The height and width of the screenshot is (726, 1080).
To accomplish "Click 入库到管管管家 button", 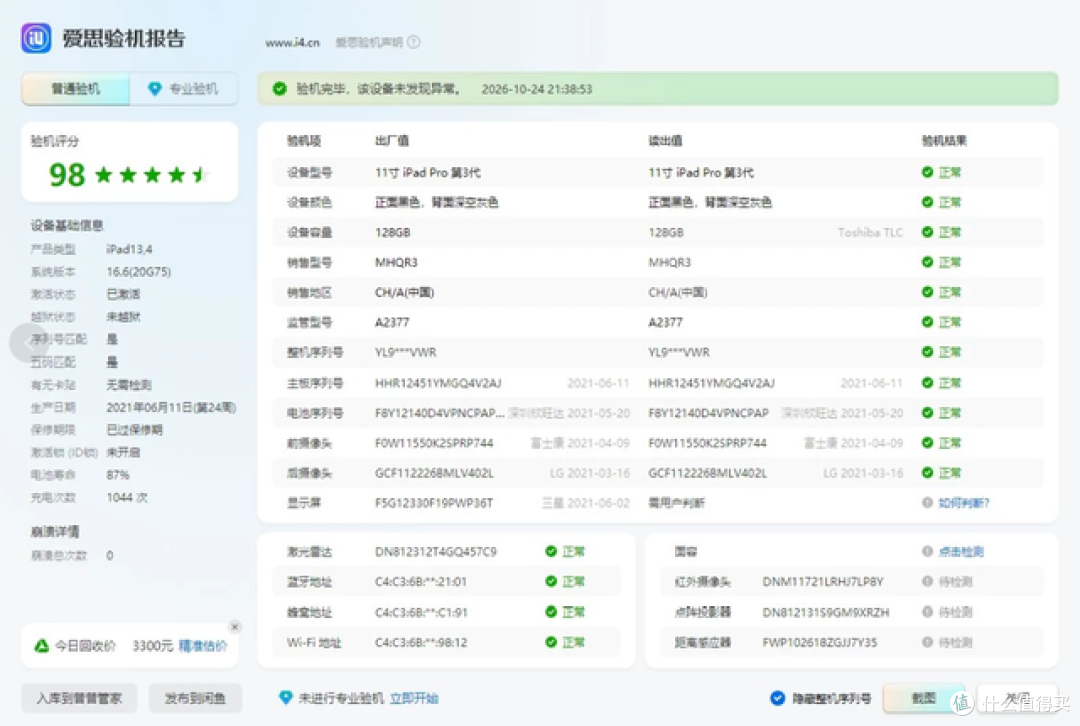I will point(79,698).
